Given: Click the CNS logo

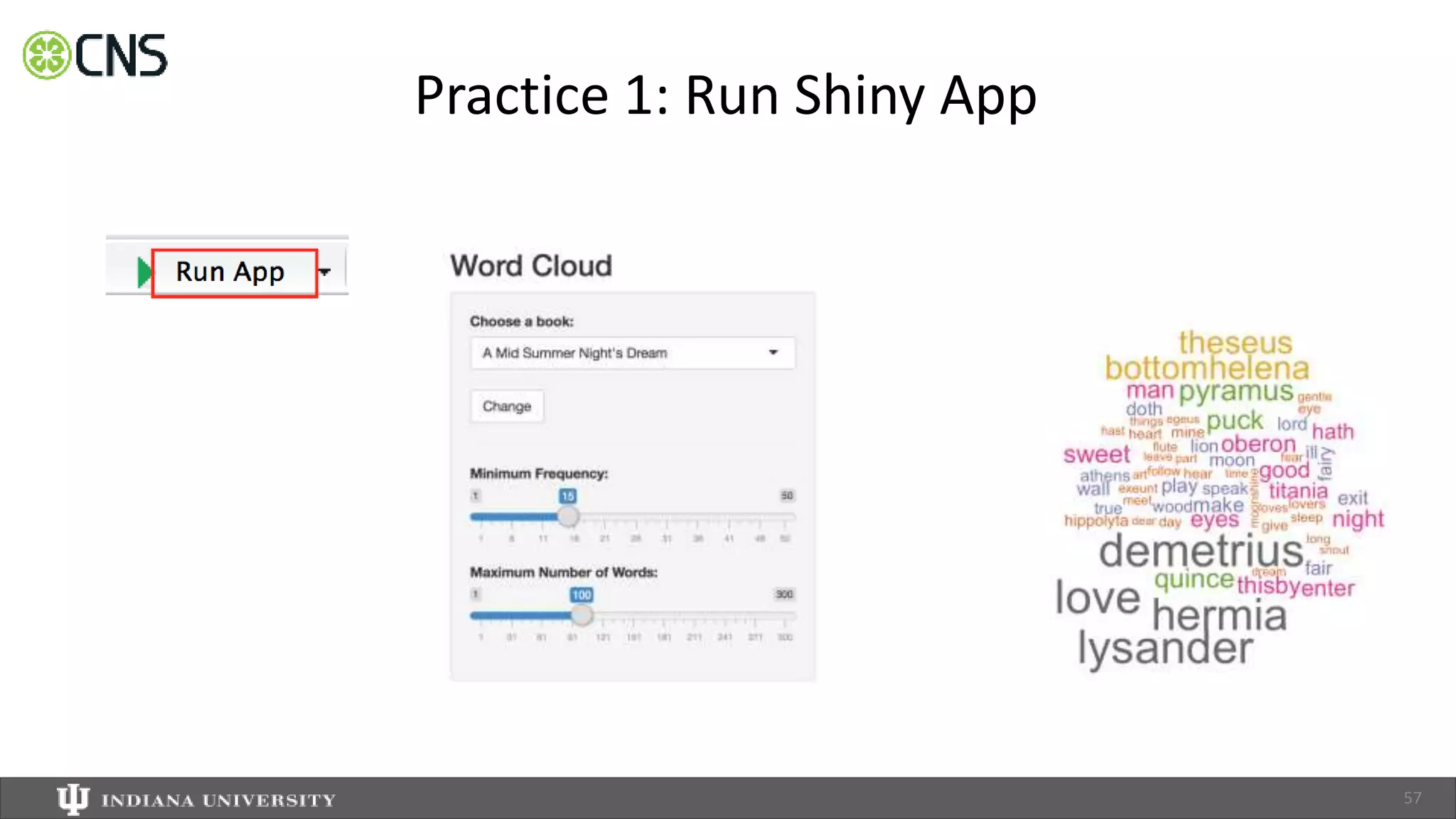Looking at the screenshot, I should coord(95,55).
